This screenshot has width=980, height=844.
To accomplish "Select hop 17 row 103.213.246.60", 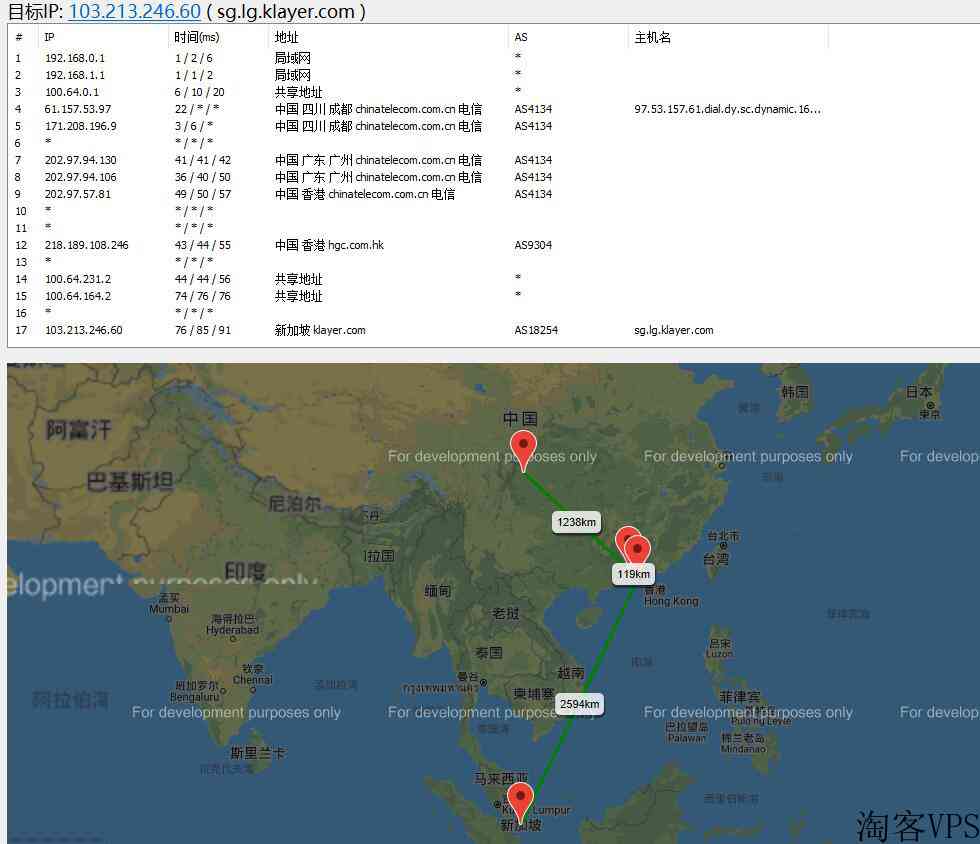I will [x=84, y=330].
